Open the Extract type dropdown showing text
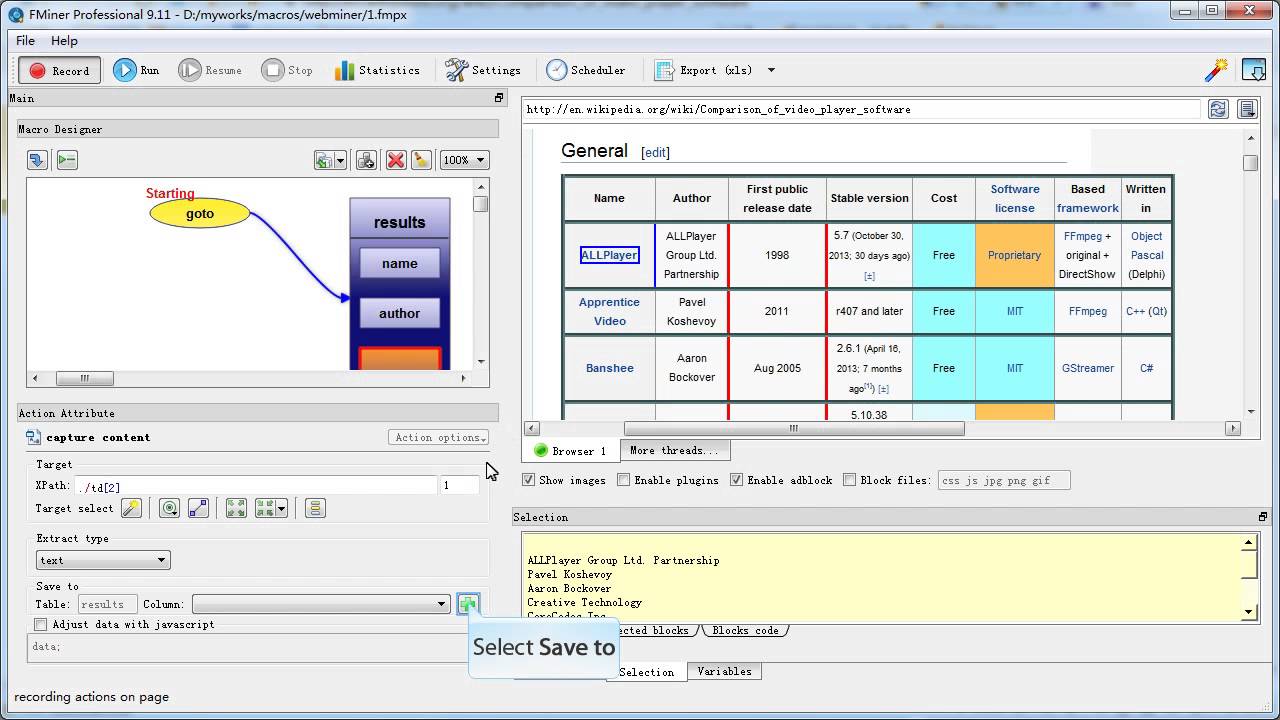 (x=103, y=560)
